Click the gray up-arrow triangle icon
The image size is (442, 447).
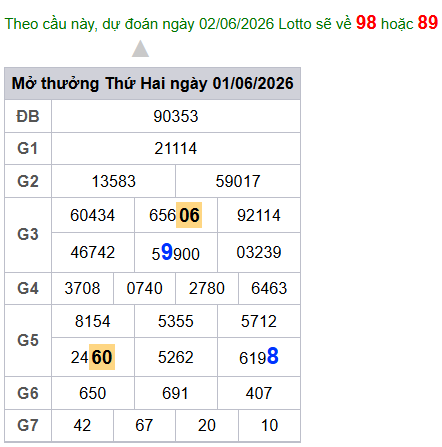(x=140, y=49)
